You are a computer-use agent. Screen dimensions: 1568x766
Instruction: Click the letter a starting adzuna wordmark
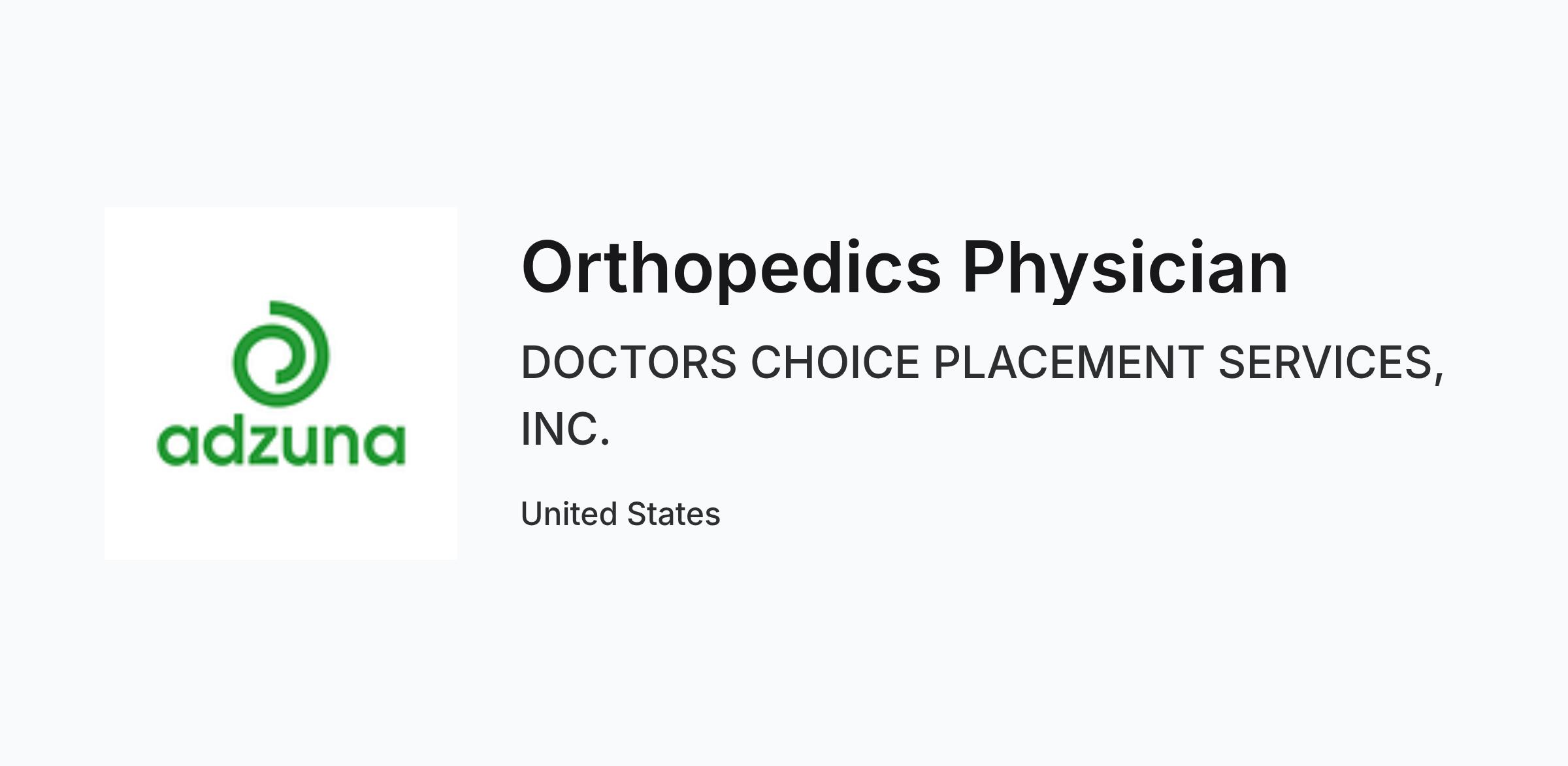(x=177, y=445)
